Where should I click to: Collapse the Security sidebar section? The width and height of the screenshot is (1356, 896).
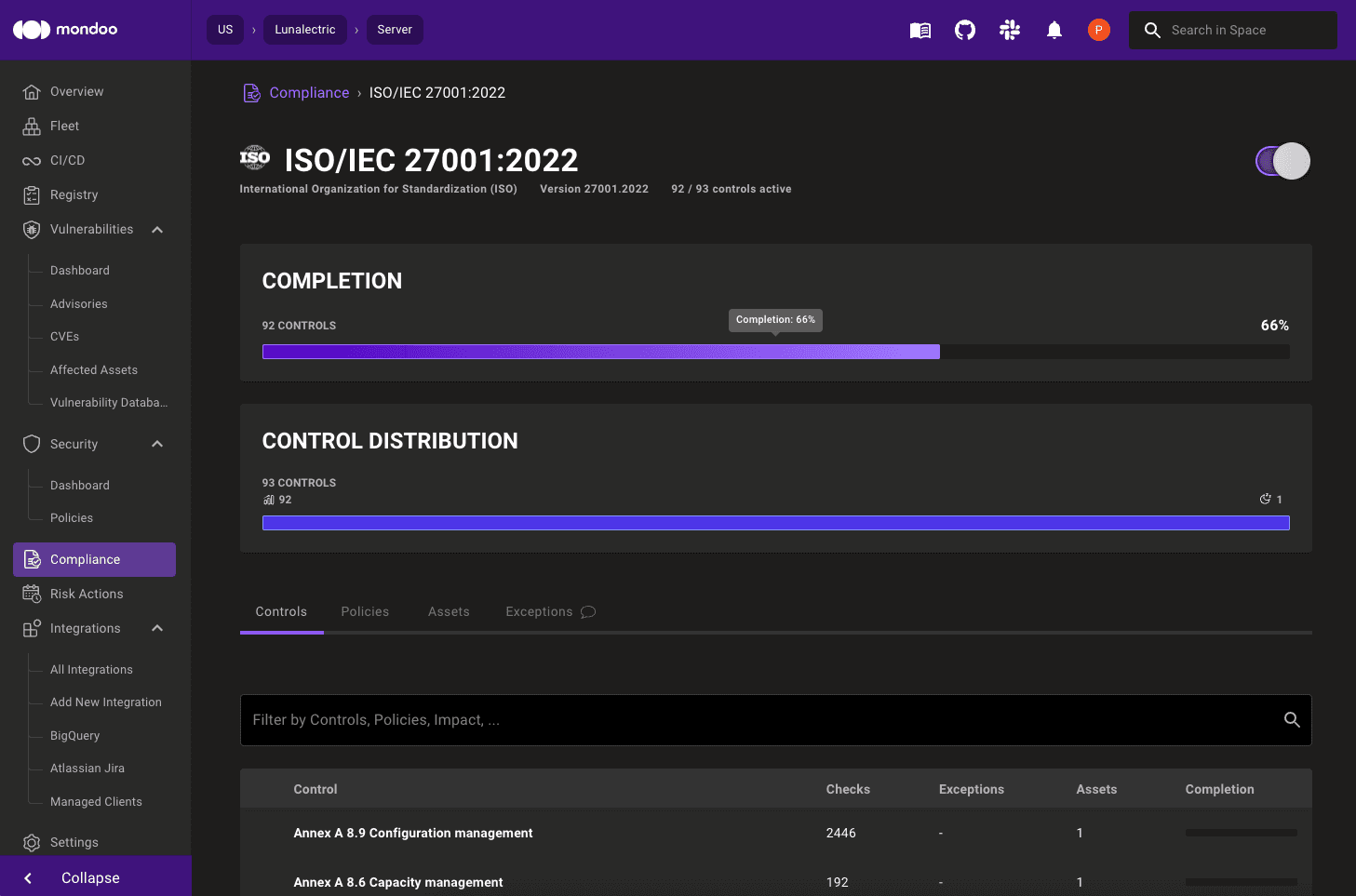[x=157, y=444]
